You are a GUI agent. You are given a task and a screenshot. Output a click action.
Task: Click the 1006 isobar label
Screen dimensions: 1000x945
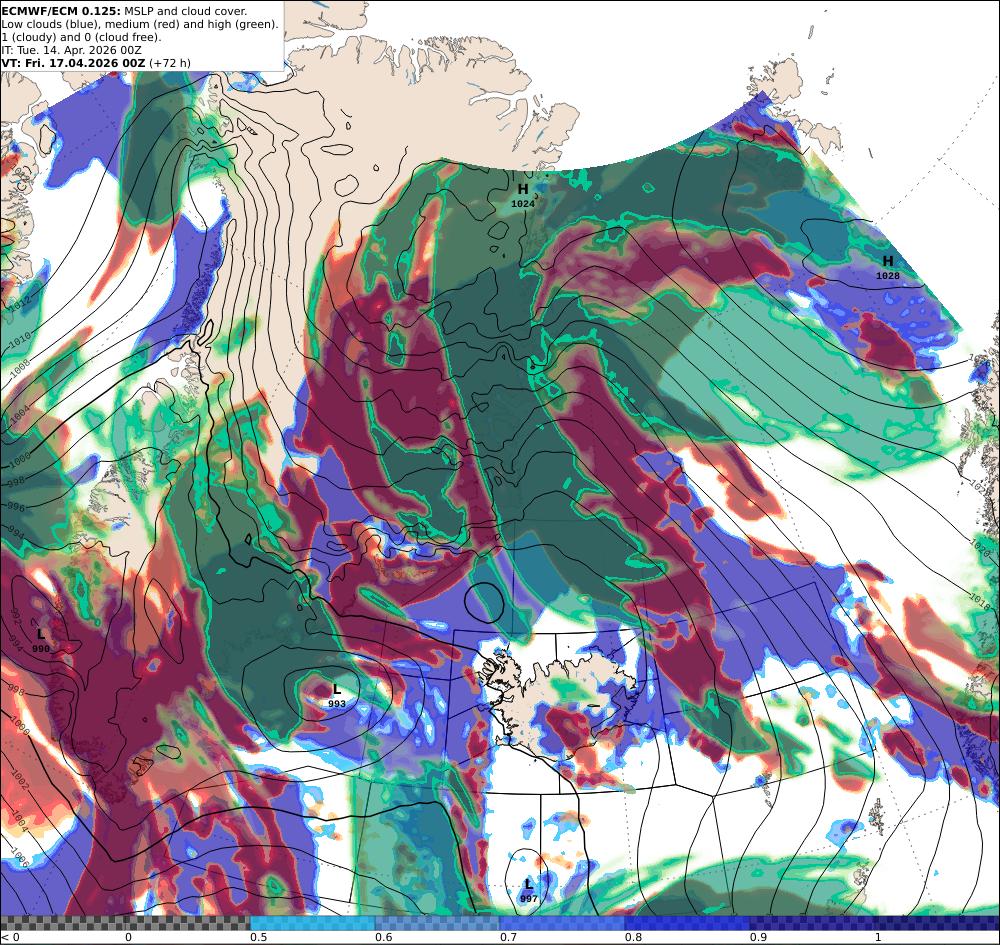point(20,858)
